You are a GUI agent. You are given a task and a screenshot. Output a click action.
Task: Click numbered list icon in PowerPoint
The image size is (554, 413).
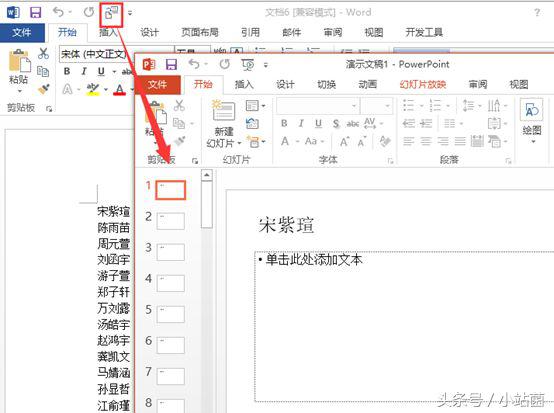click(x=435, y=105)
